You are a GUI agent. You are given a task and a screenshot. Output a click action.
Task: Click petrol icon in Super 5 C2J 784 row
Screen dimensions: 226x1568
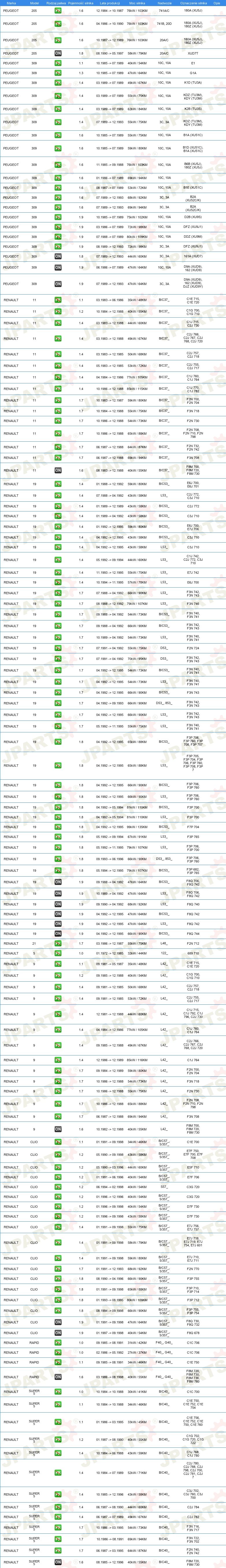coord(58,1507)
